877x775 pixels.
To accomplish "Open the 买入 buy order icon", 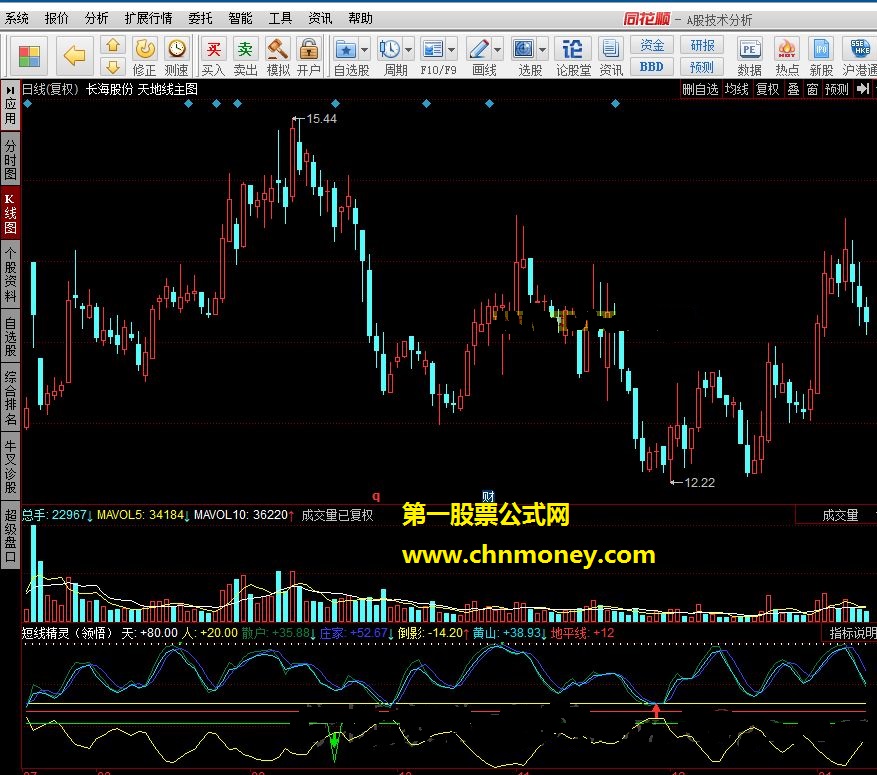I will pos(213,56).
